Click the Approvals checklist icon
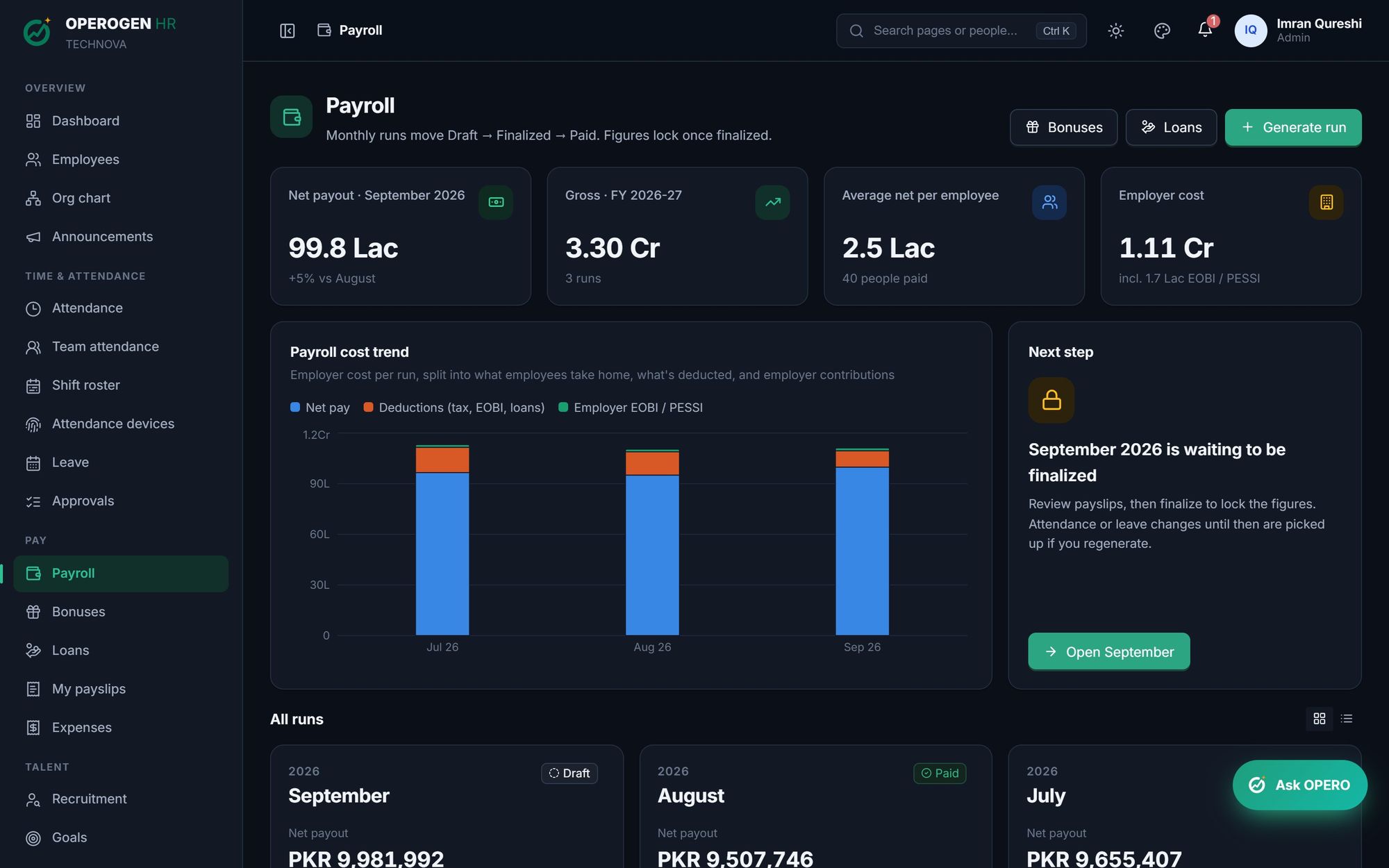 click(33, 501)
